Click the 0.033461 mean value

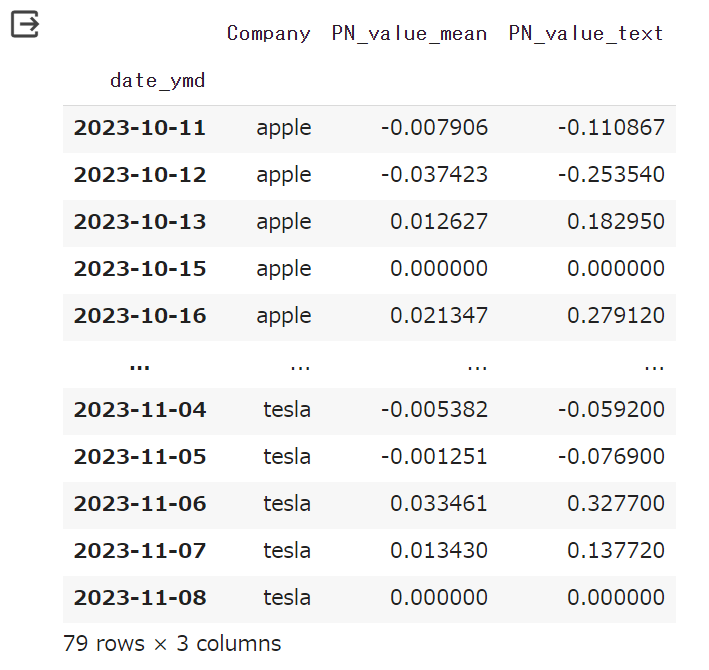[439, 504]
